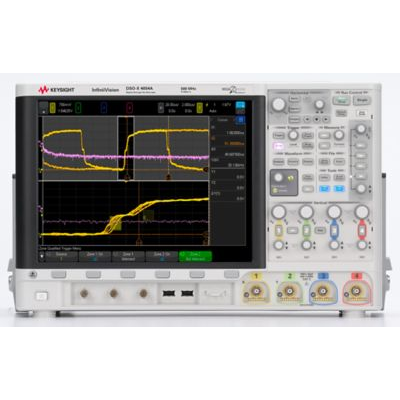Tap channel 1 yellow indicator on screen
Viewport: 400px width, 400px height.
(53, 107)
